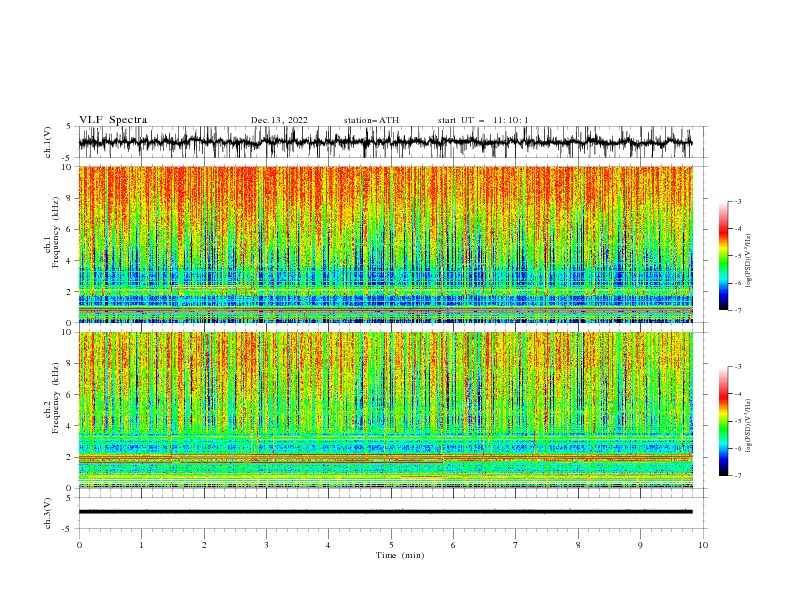Click the ch.2 spectrogram panel
Image resolution: width=792 pixels, height=612 pixels.
385,410
